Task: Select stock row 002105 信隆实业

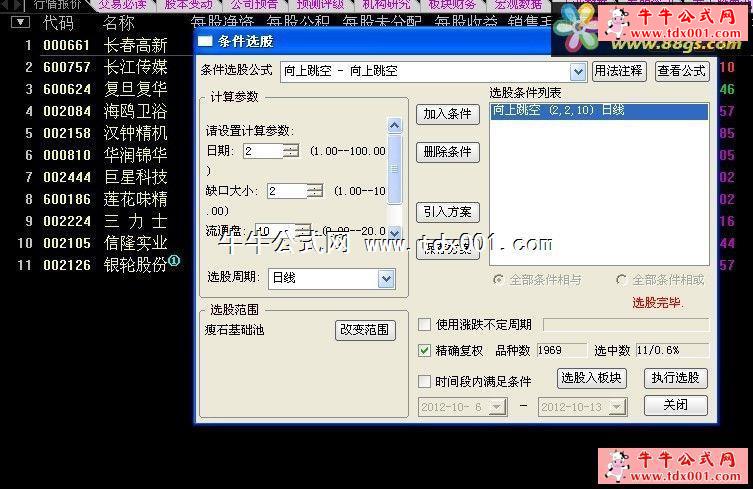Action: click(x=96, y=244)
